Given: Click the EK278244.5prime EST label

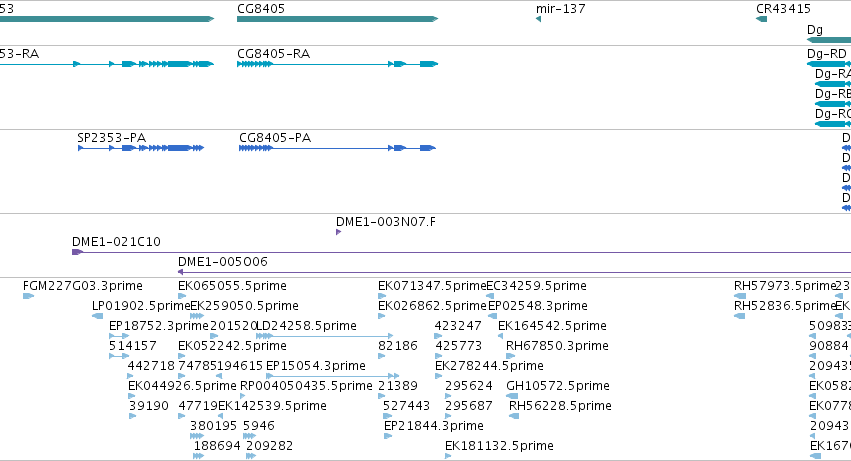Looking at the screenshot, I should click(490, 366).
